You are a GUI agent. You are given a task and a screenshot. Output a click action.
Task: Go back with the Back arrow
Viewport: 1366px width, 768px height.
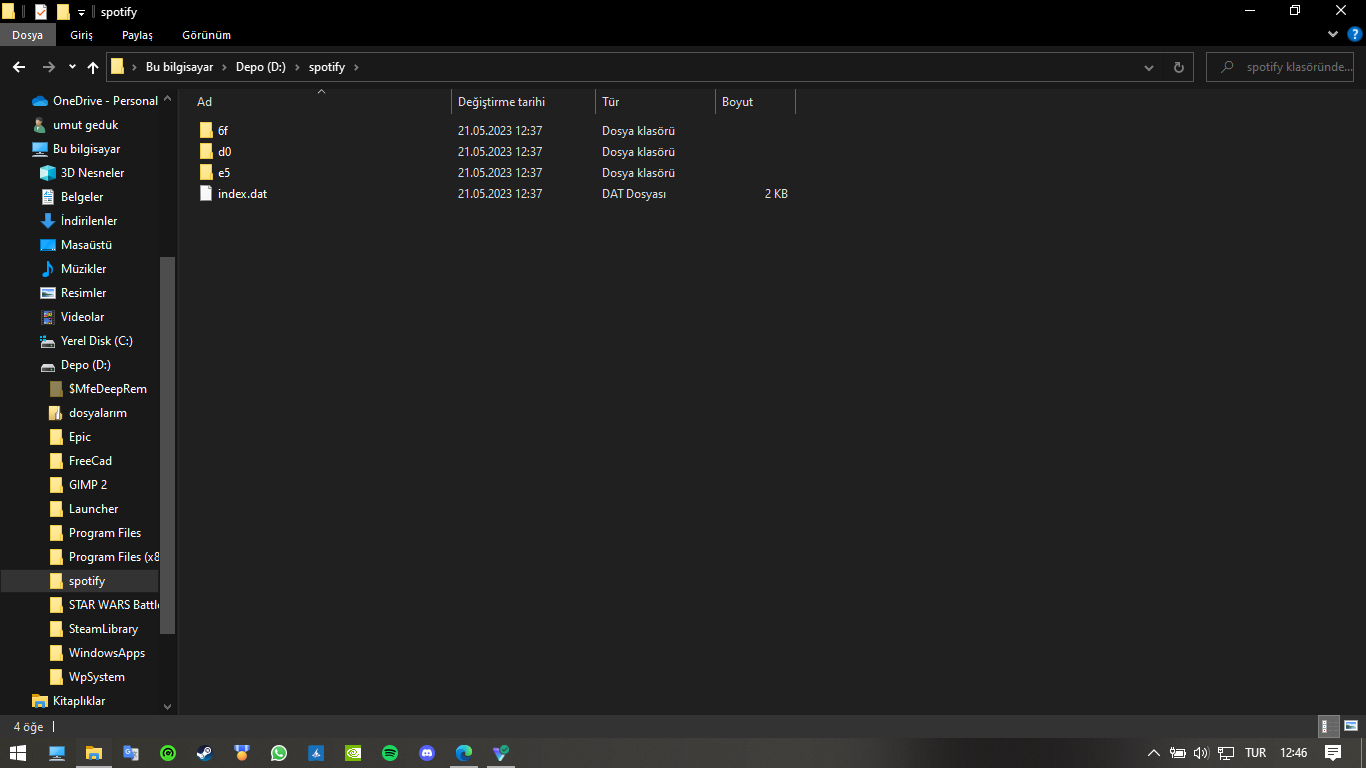tap(19, 67)
